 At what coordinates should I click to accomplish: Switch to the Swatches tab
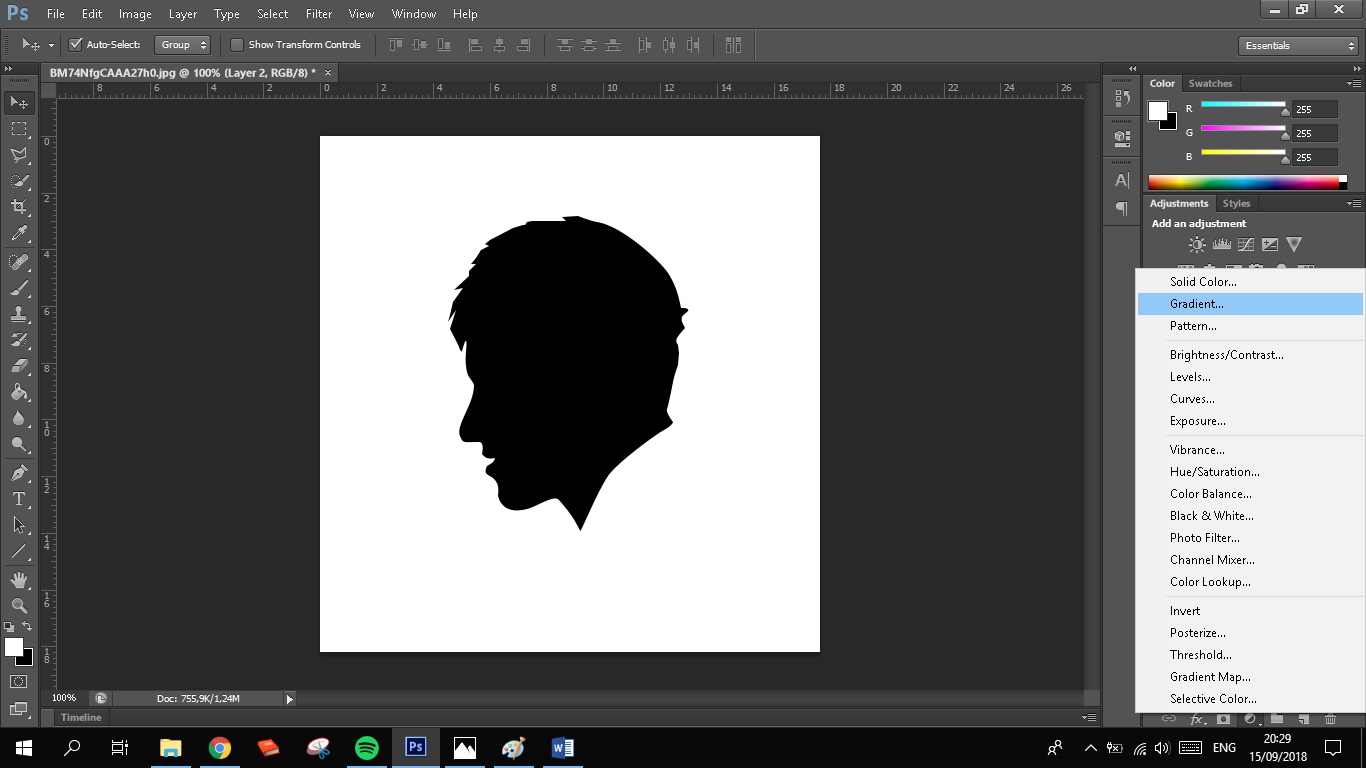[x=1210, y=83]
